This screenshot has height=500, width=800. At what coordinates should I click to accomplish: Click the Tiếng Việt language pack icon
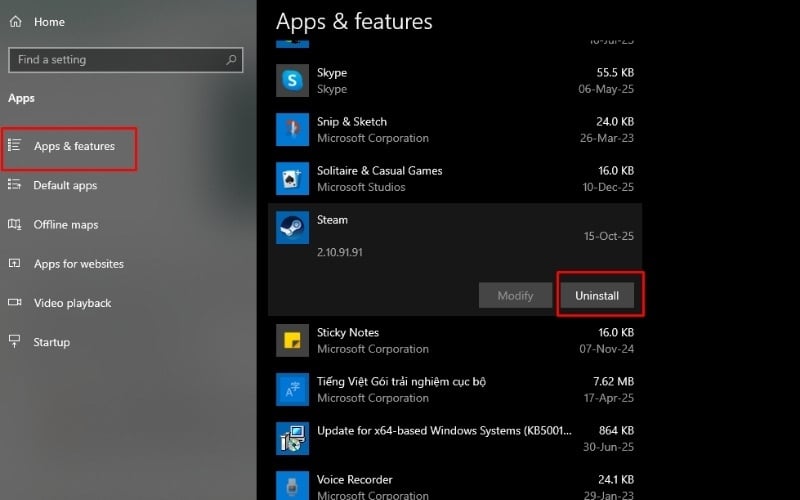pos(292,389)
